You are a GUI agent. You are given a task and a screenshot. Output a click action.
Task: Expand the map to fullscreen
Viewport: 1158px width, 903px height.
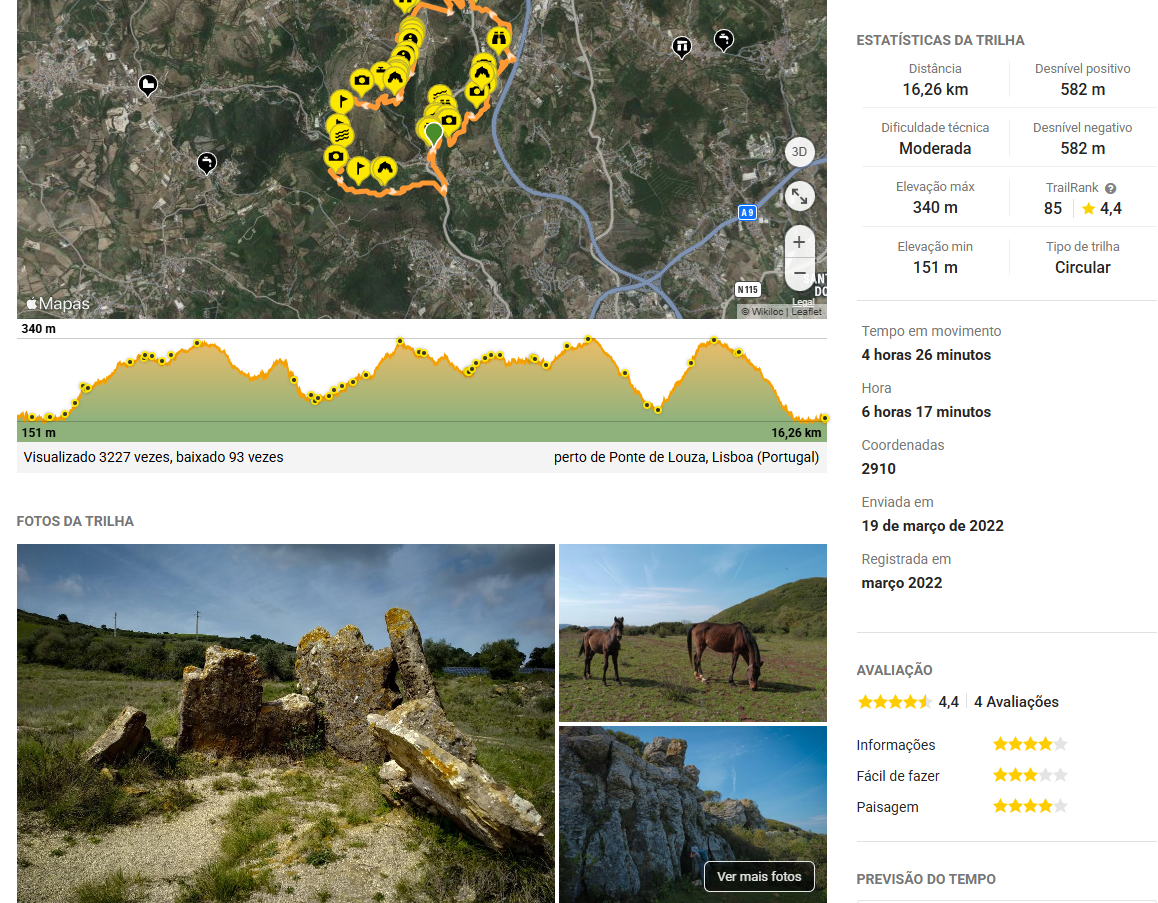click(x=798, y=195)
